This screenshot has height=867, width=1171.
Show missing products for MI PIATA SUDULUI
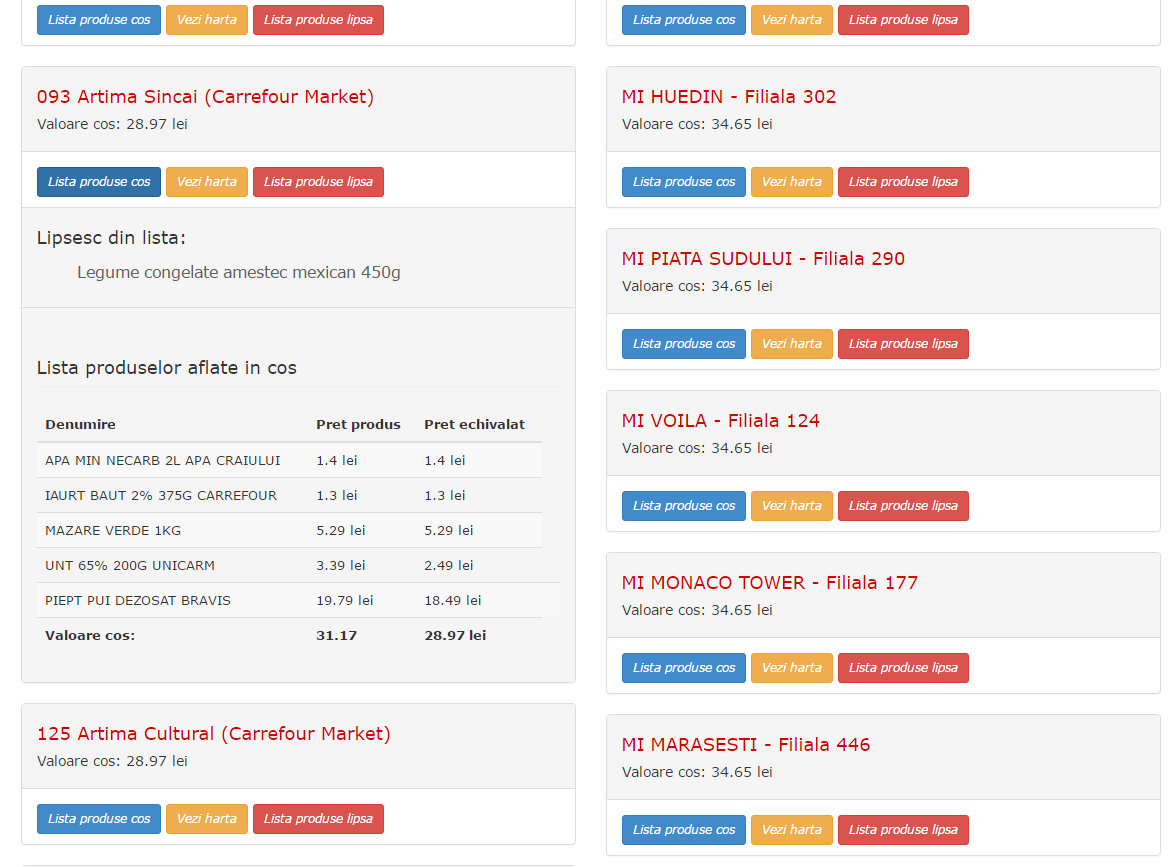pos(903,344)
